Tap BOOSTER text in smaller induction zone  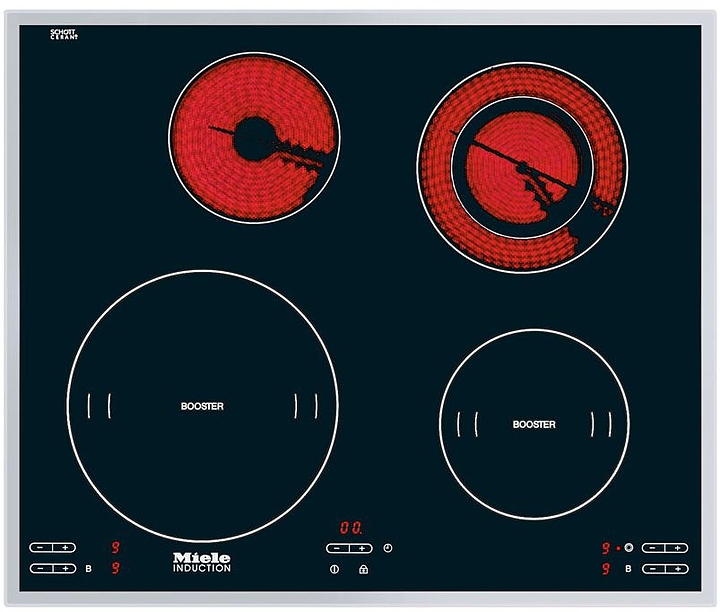(534, 425)
